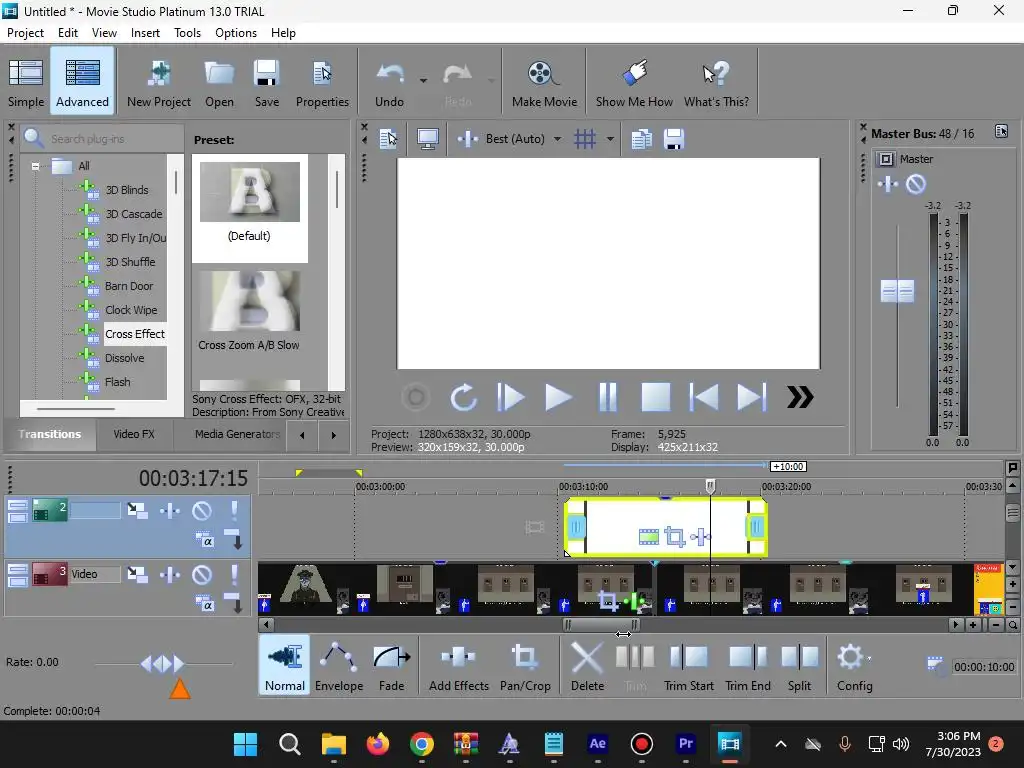Open project Properties
The image size is (1024, 768).
(322, 82)
